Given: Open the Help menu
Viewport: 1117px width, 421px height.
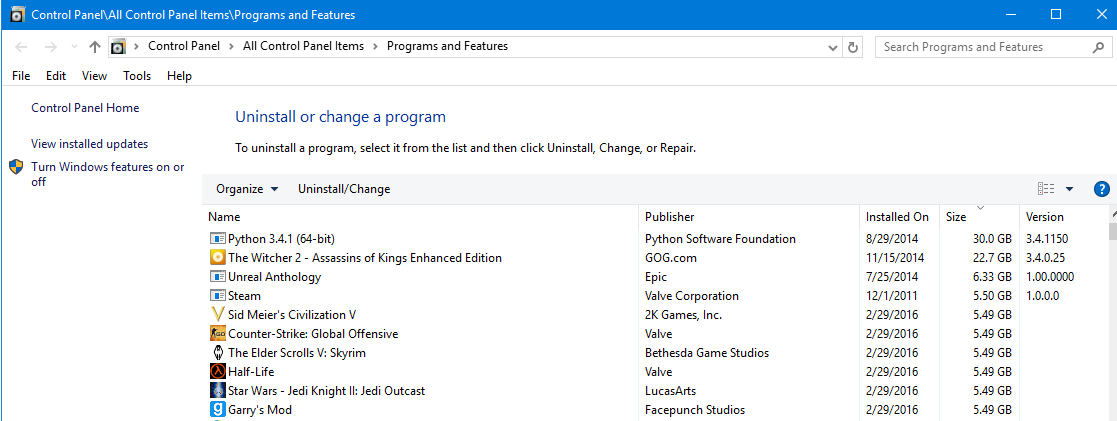Looking at the screenshot, I should 180,76.
